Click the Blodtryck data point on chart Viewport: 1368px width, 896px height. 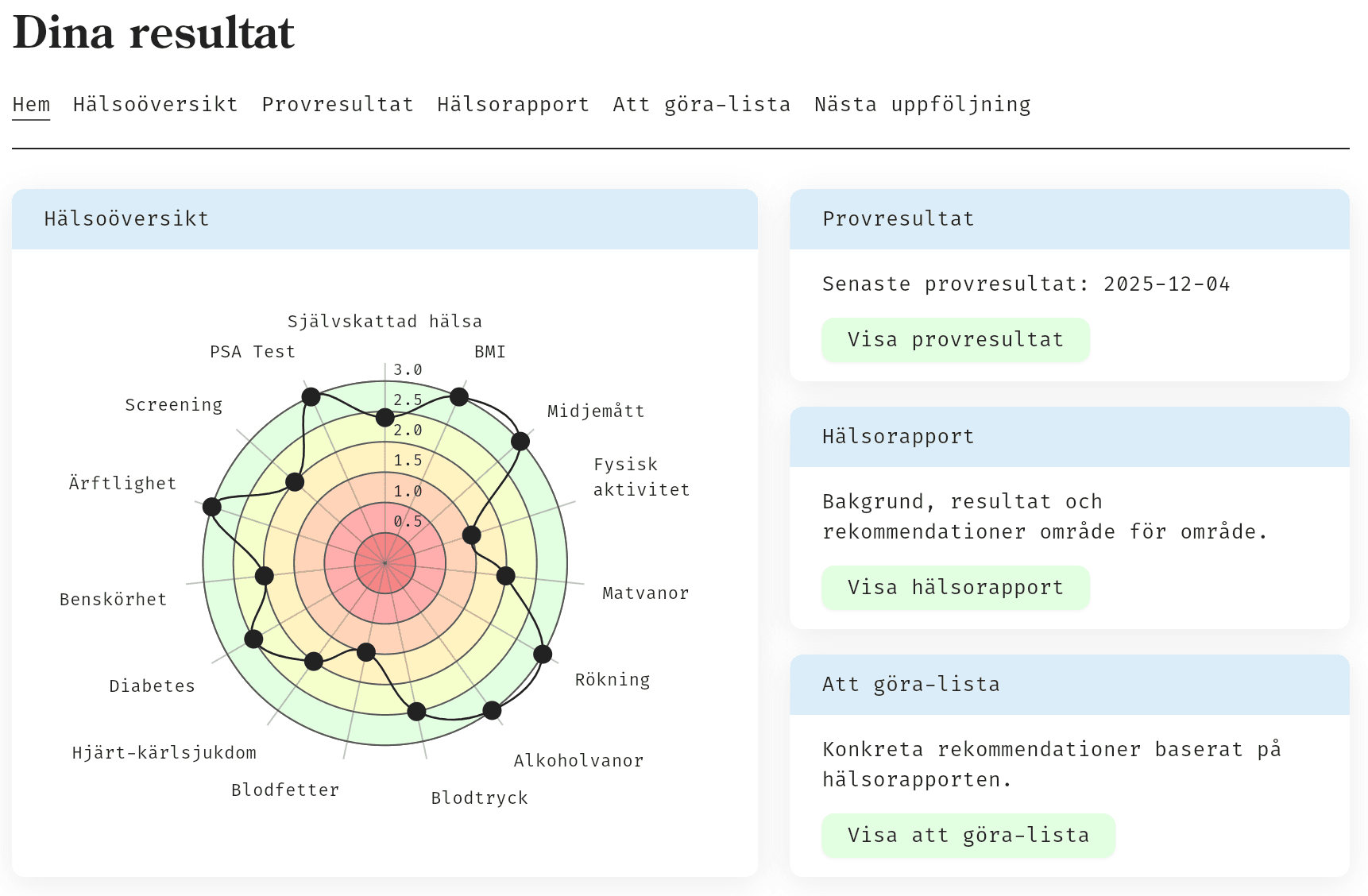click(416, 711)
